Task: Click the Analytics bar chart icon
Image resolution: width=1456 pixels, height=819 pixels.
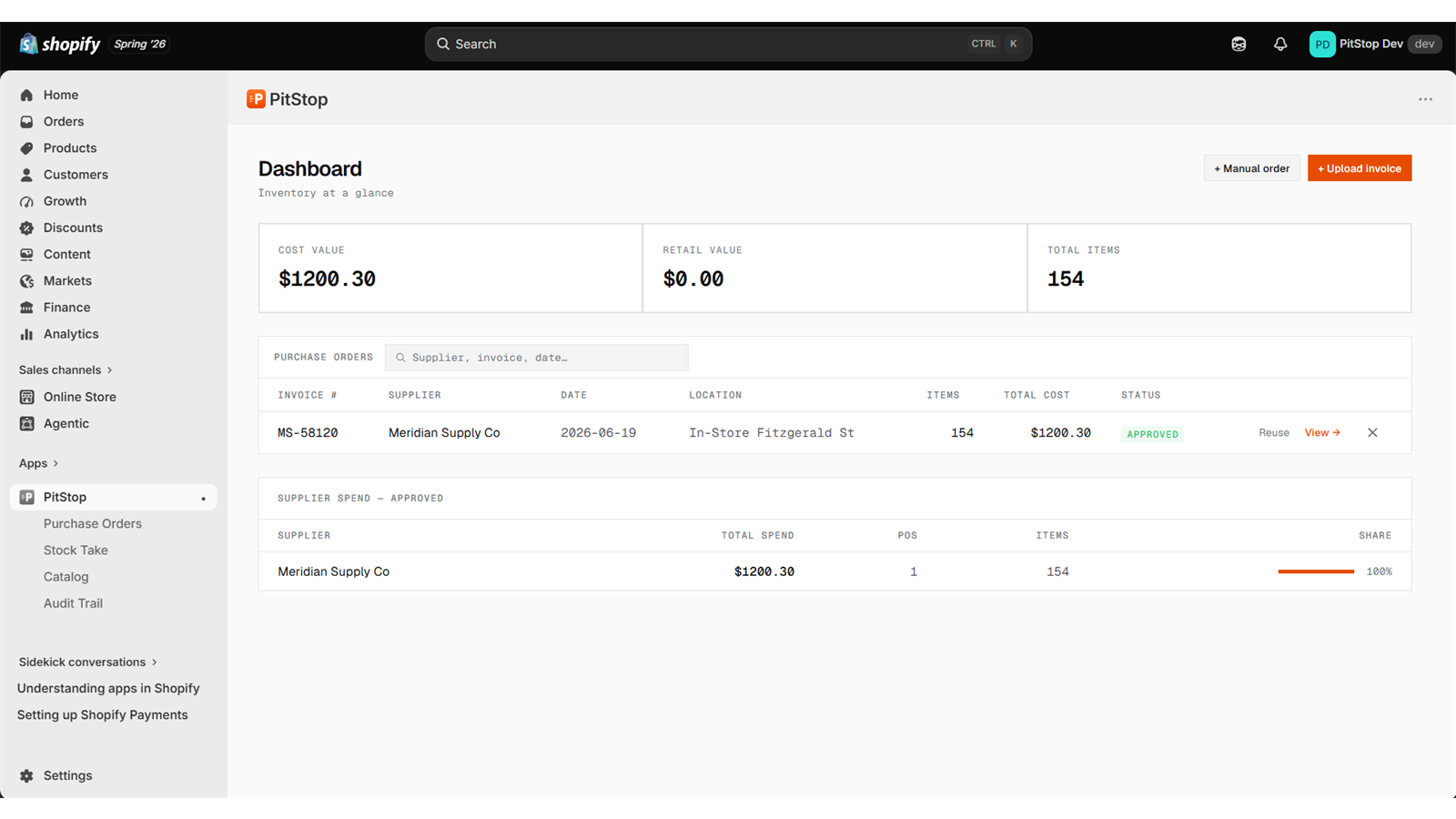Action: [x=26, y=334]
